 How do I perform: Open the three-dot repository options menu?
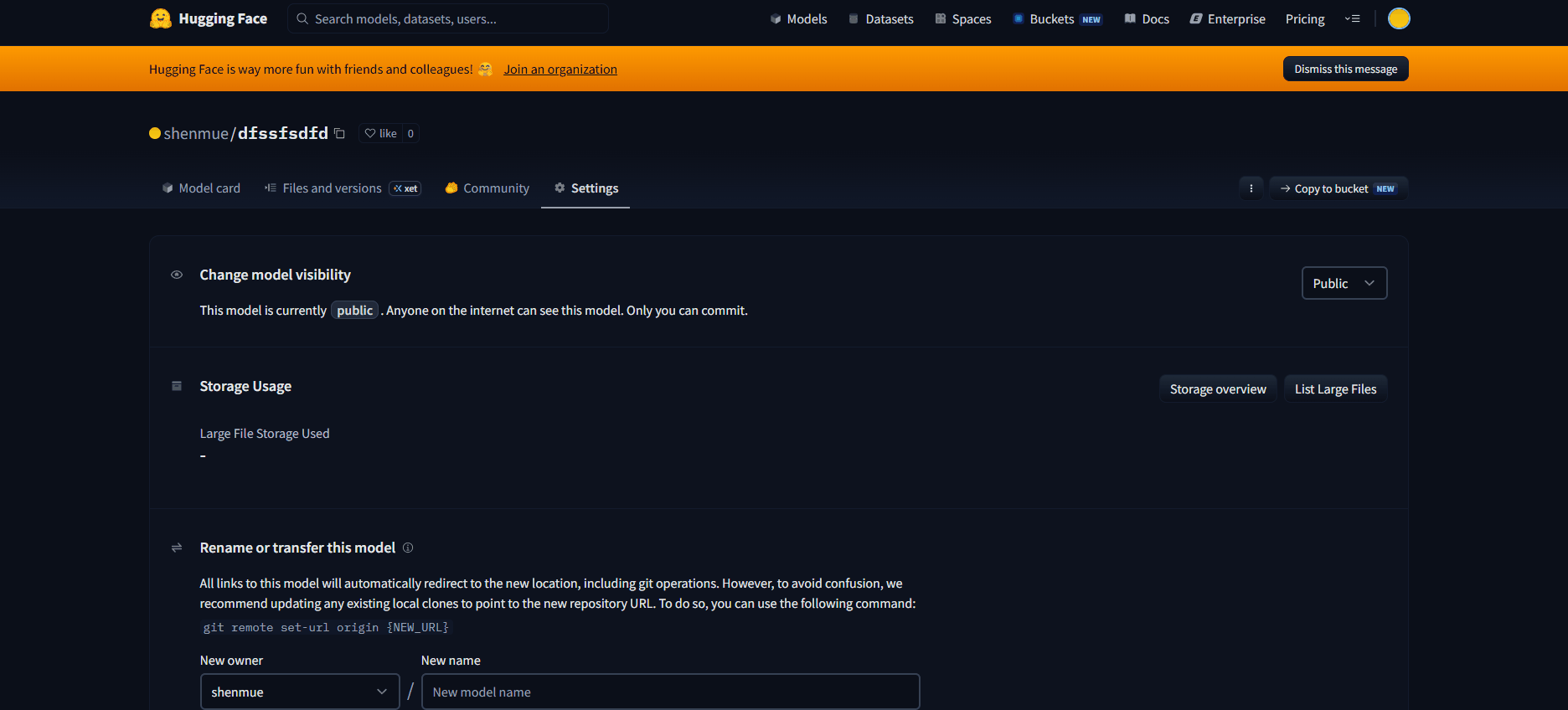click(1251, 188)
